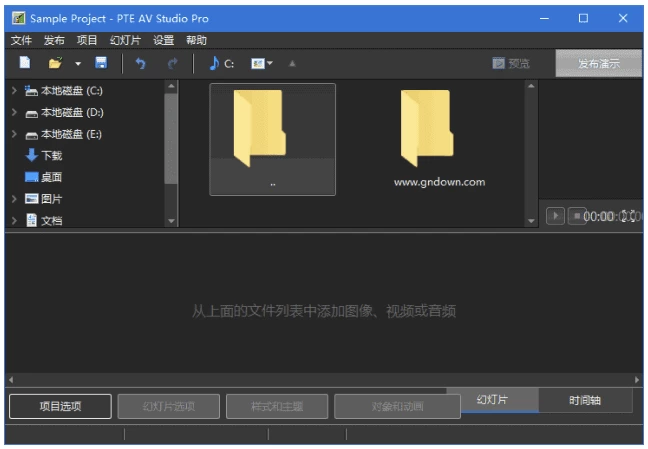The width and height of the screenshot is (648, 449).
Task: Click the redo arrow in the toolbar
Action: (172, 63)
